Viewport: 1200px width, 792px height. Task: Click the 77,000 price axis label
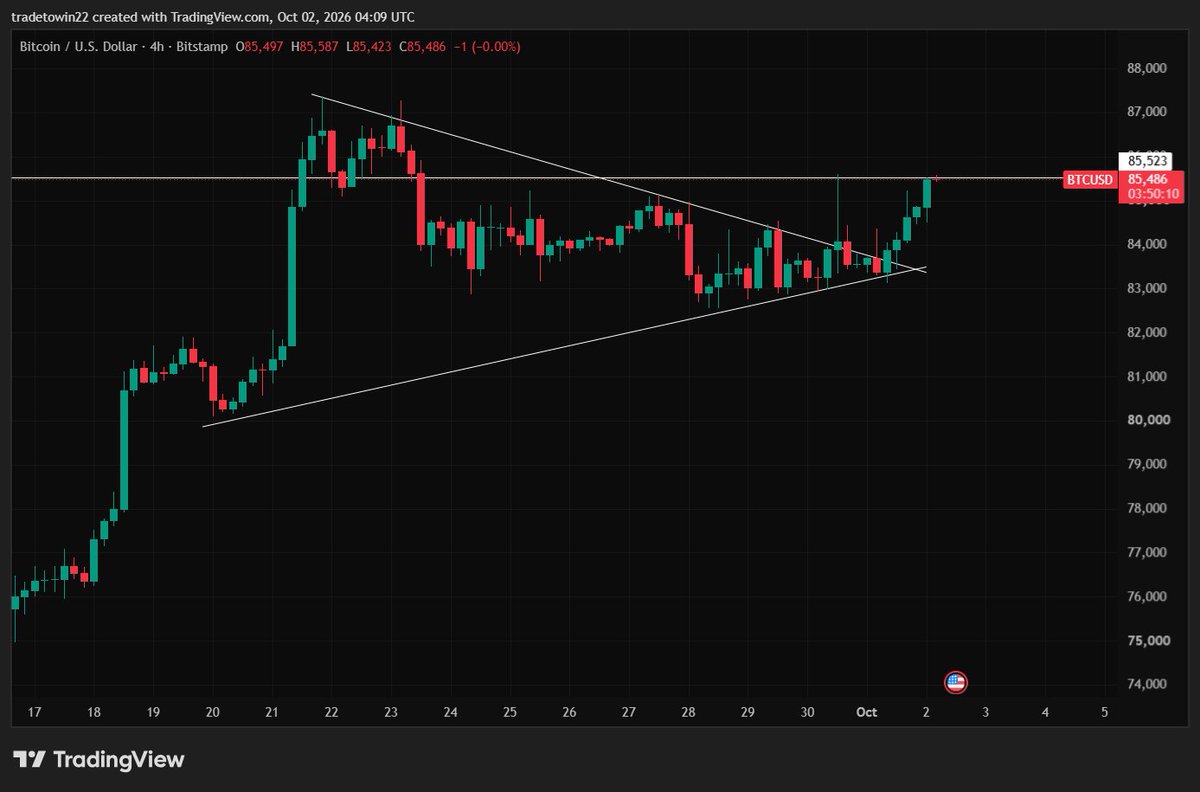tap(1147, 552)
